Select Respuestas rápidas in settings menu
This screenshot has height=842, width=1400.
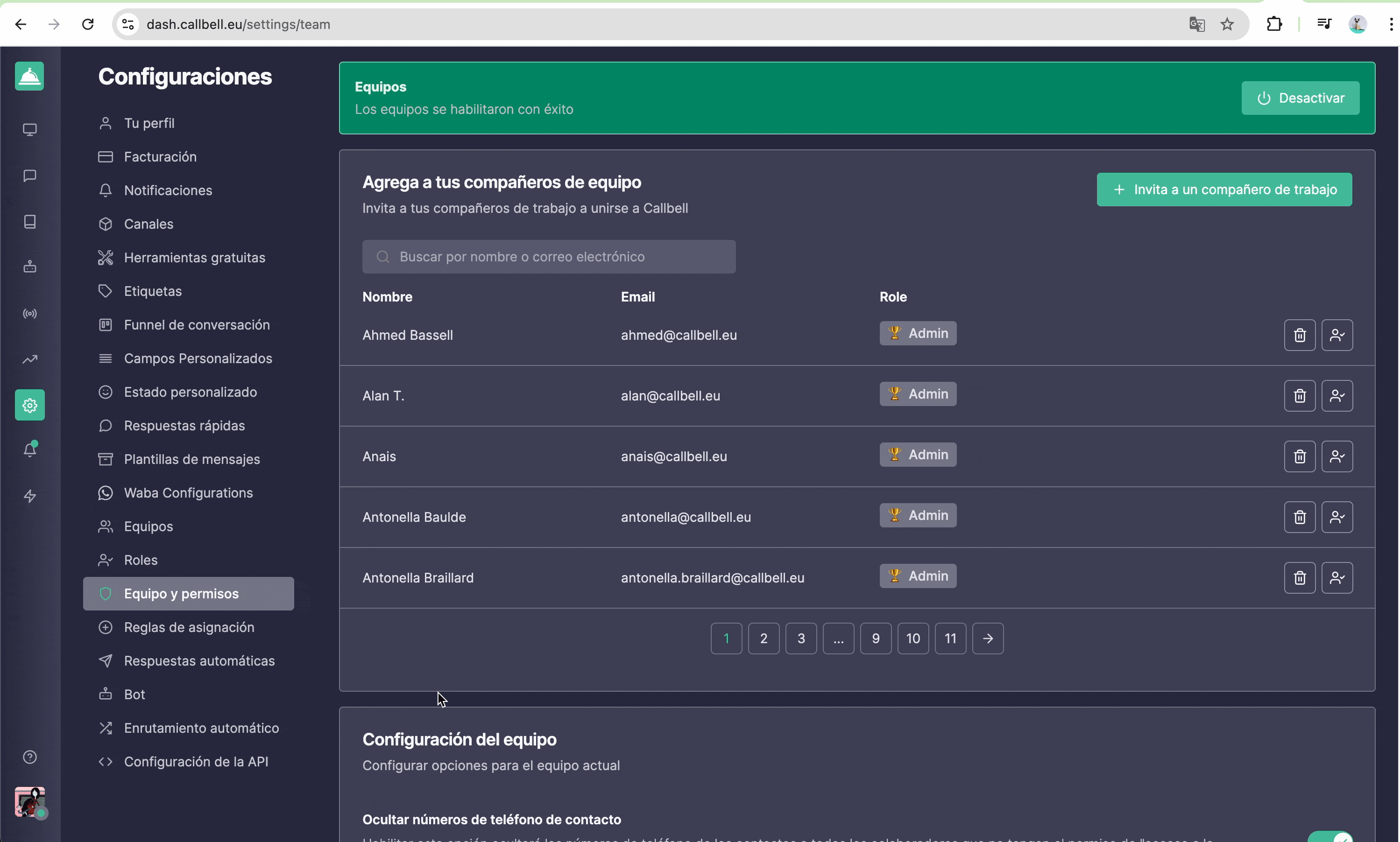coord(184,426)
